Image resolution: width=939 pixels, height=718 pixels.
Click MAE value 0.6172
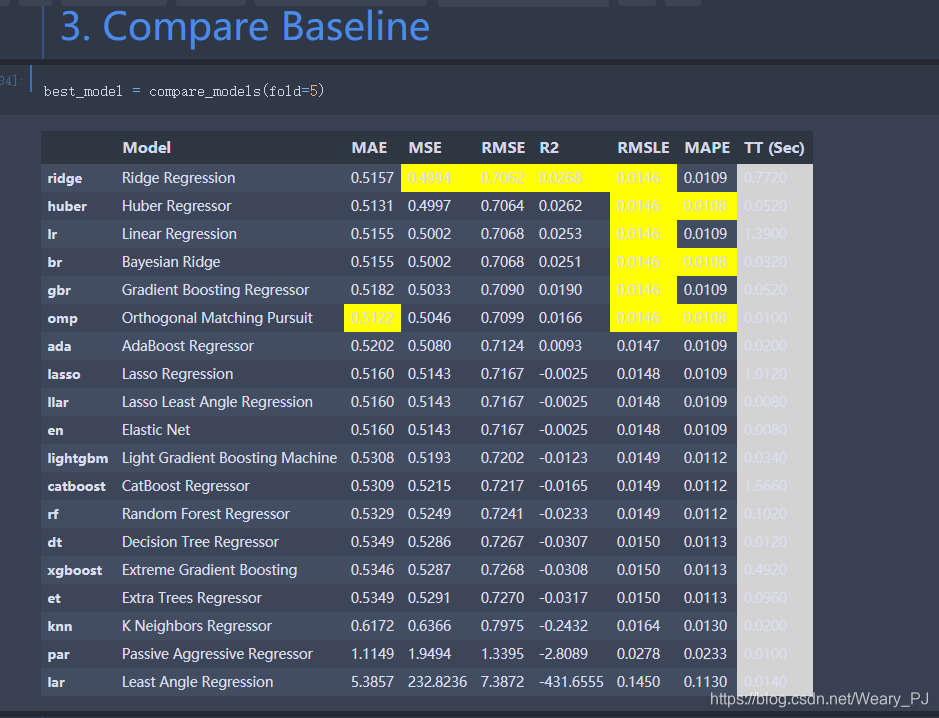coord(372,626)
